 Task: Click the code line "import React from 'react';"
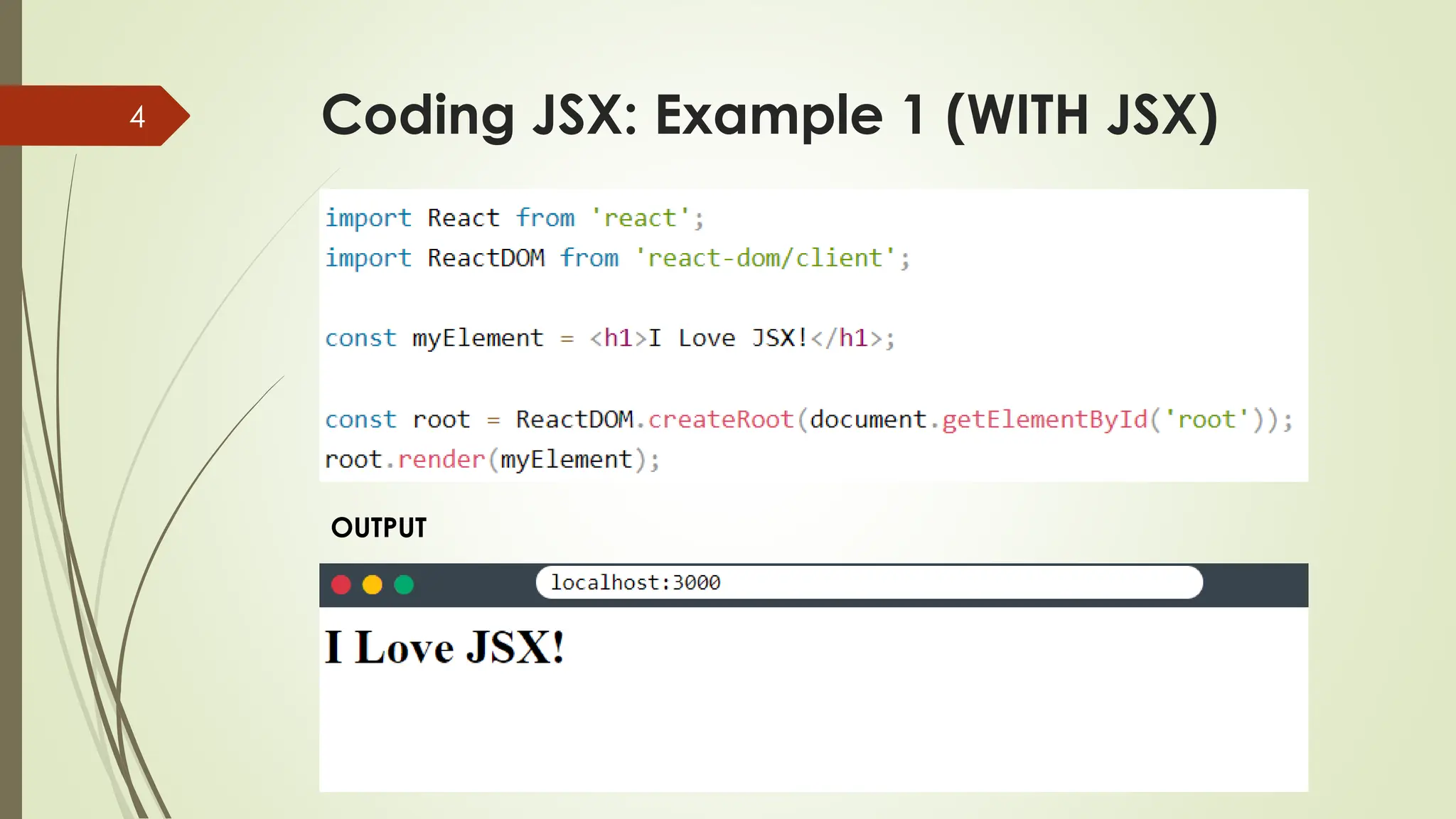(x=514, y=218)
